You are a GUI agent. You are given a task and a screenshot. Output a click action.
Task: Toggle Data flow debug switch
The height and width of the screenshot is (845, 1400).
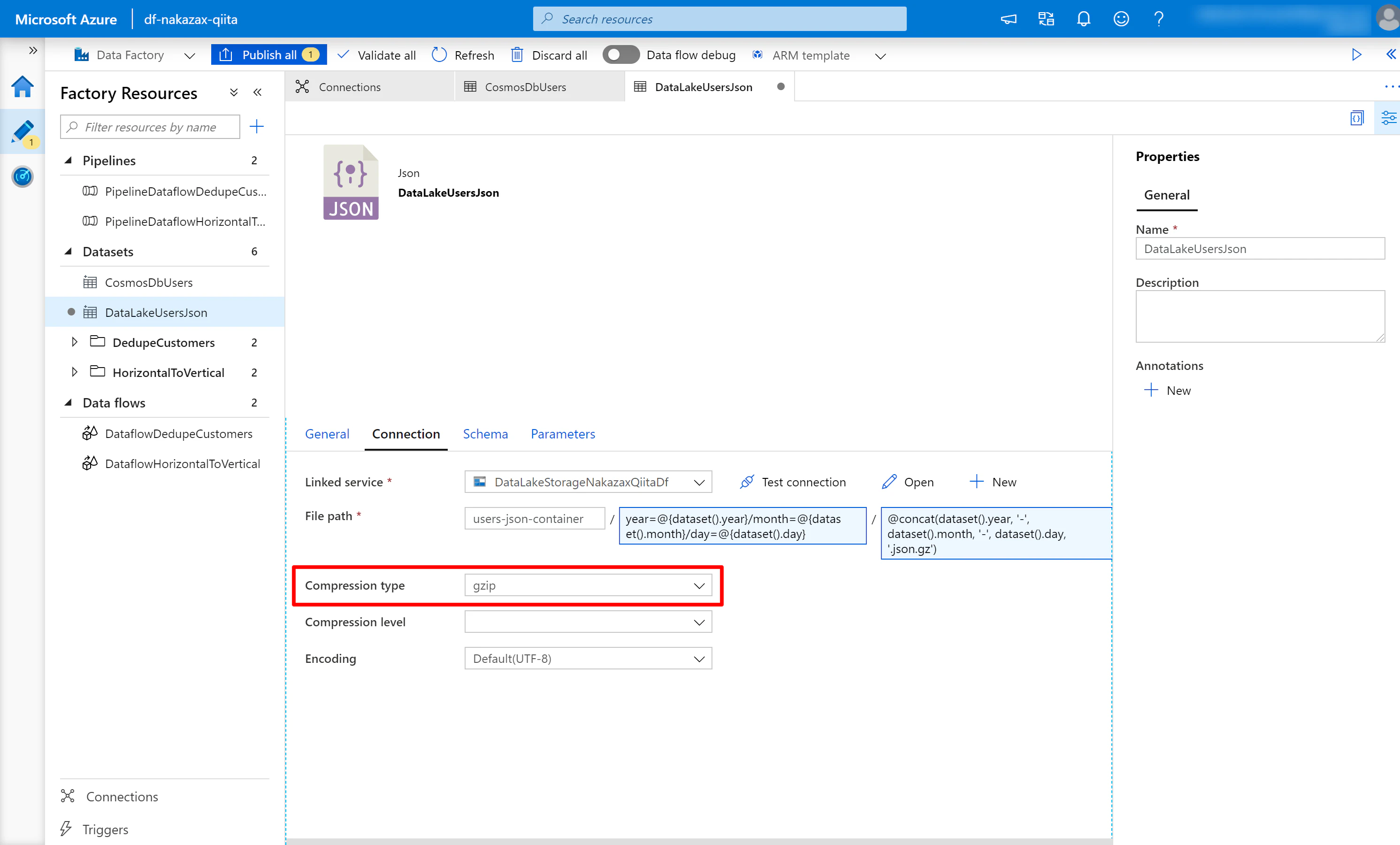coord(620,54)
